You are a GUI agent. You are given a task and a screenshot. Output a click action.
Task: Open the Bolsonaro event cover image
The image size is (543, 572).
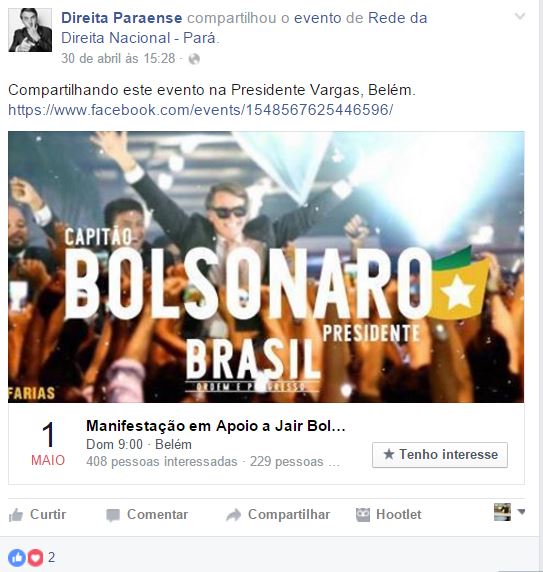pyautogui.click(x=266, y=267)
